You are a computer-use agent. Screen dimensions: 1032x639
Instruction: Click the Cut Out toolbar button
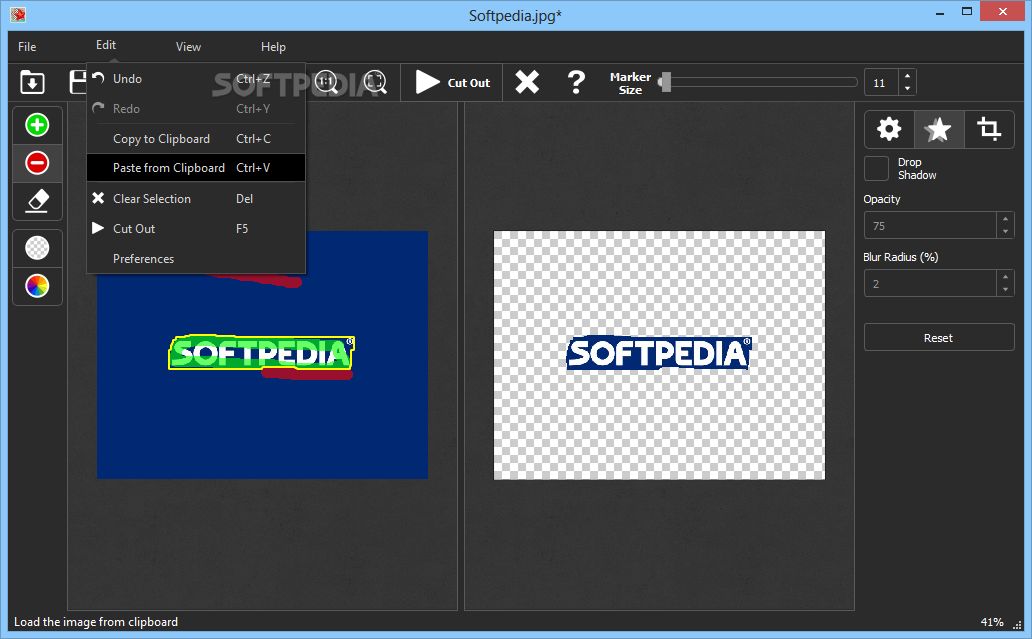point(453,82)
